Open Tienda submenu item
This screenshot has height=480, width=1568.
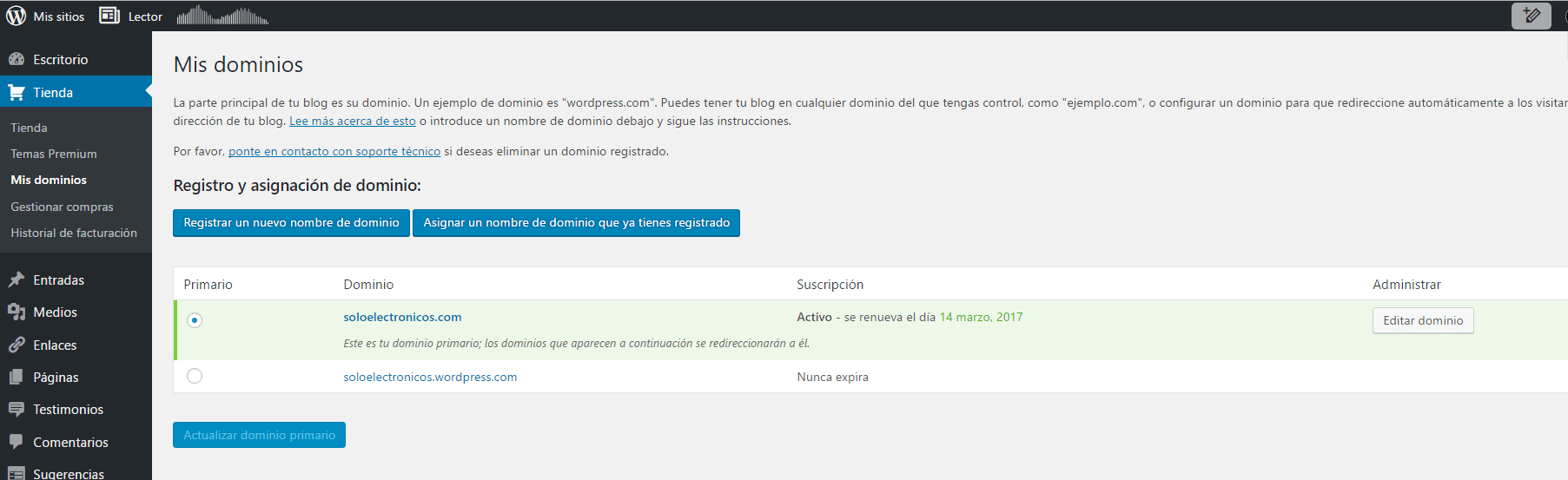tap(29, 128)
